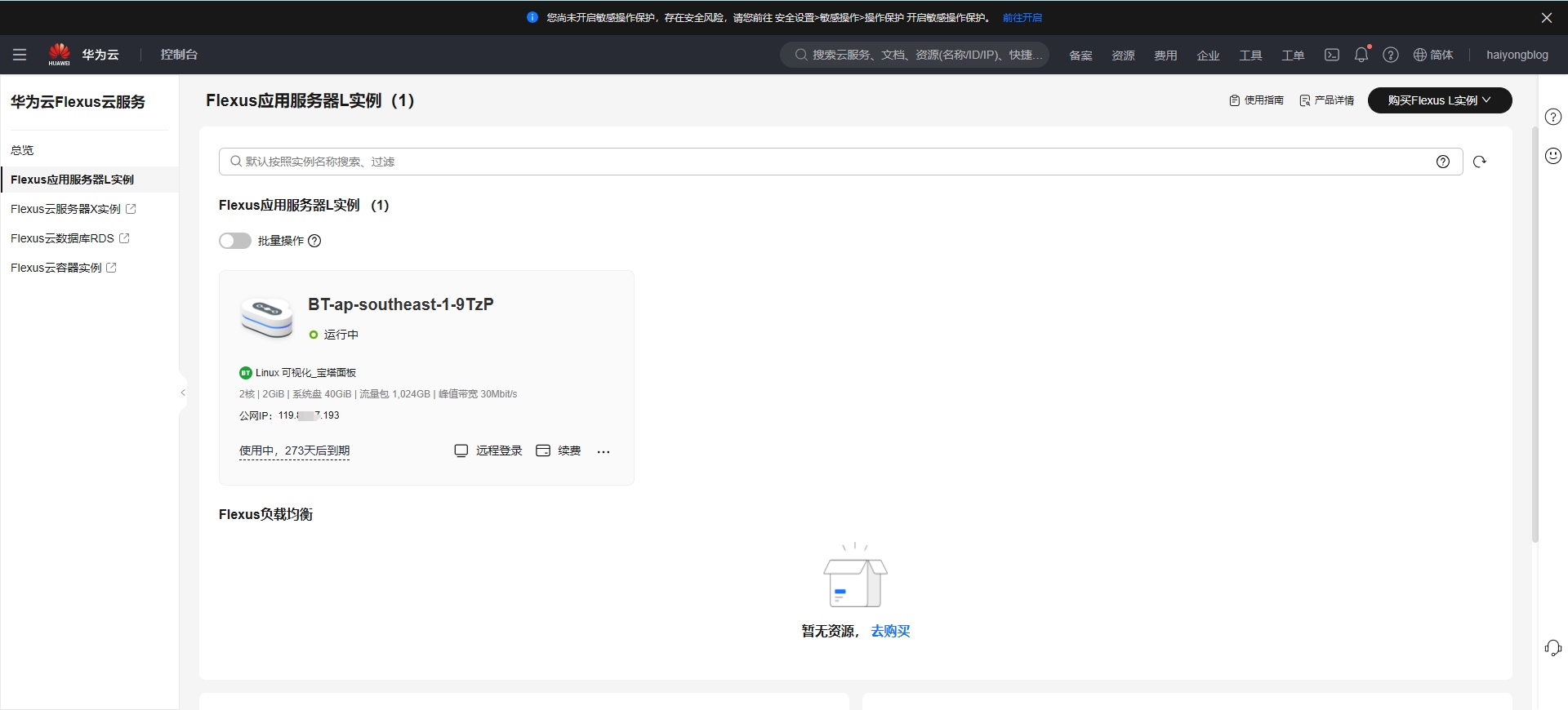Click the 宝塔面板 BT image icon
The width and height of the screenshot is (1568, 710).
click(245, 373)
